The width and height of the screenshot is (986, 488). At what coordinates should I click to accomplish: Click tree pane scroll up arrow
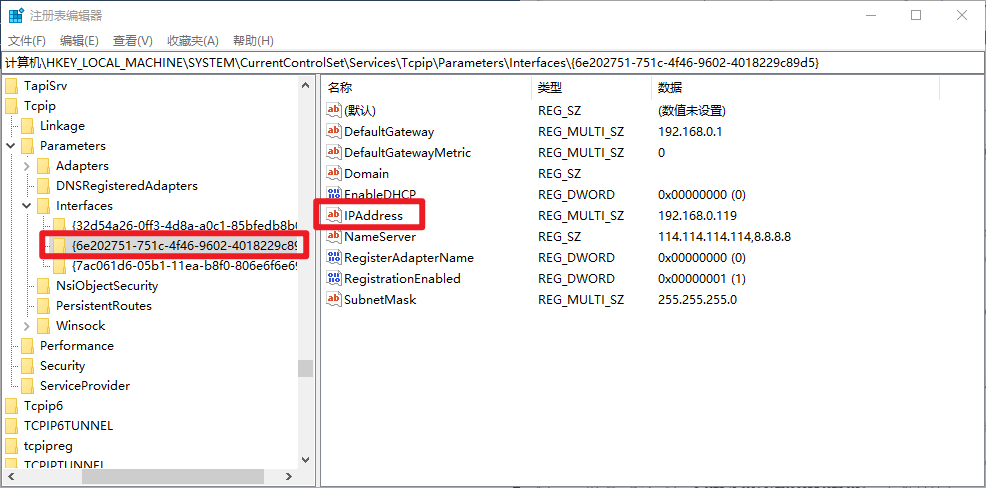(306, 86)
